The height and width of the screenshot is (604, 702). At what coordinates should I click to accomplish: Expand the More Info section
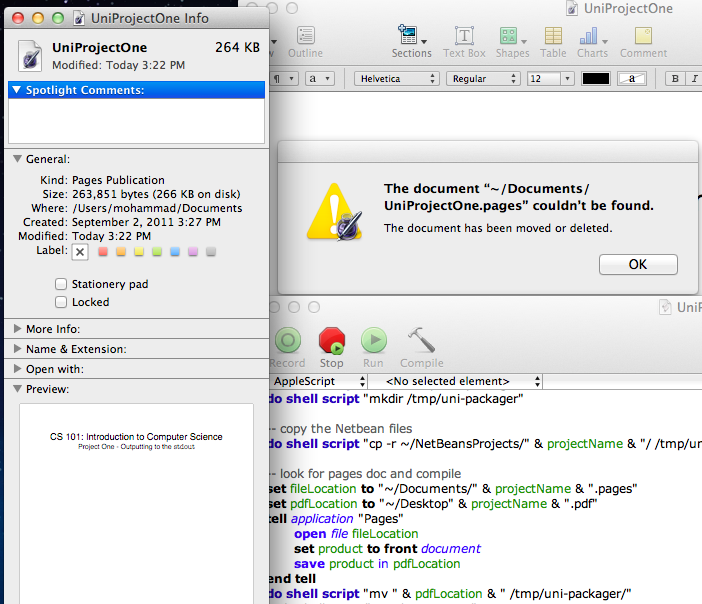tap(17, 329)
